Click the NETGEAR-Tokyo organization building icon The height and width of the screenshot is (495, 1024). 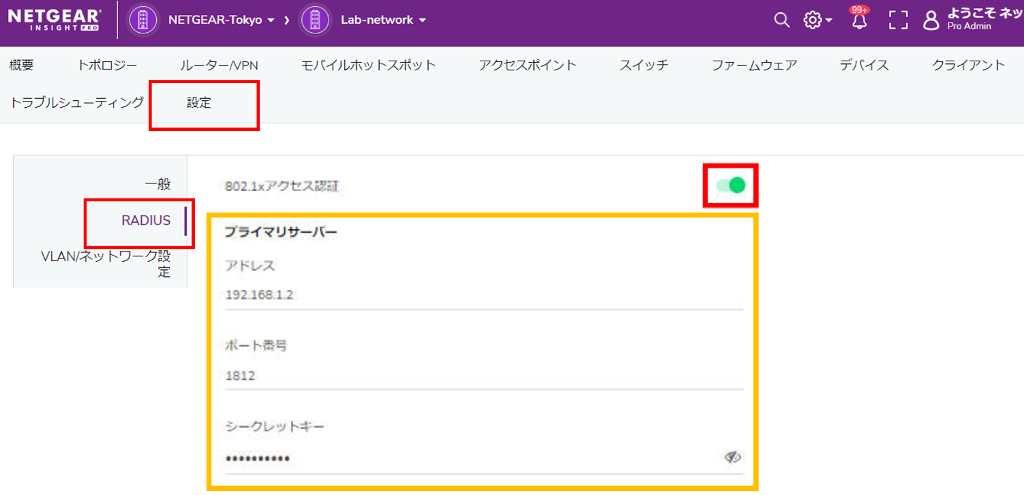coord(143,20)
